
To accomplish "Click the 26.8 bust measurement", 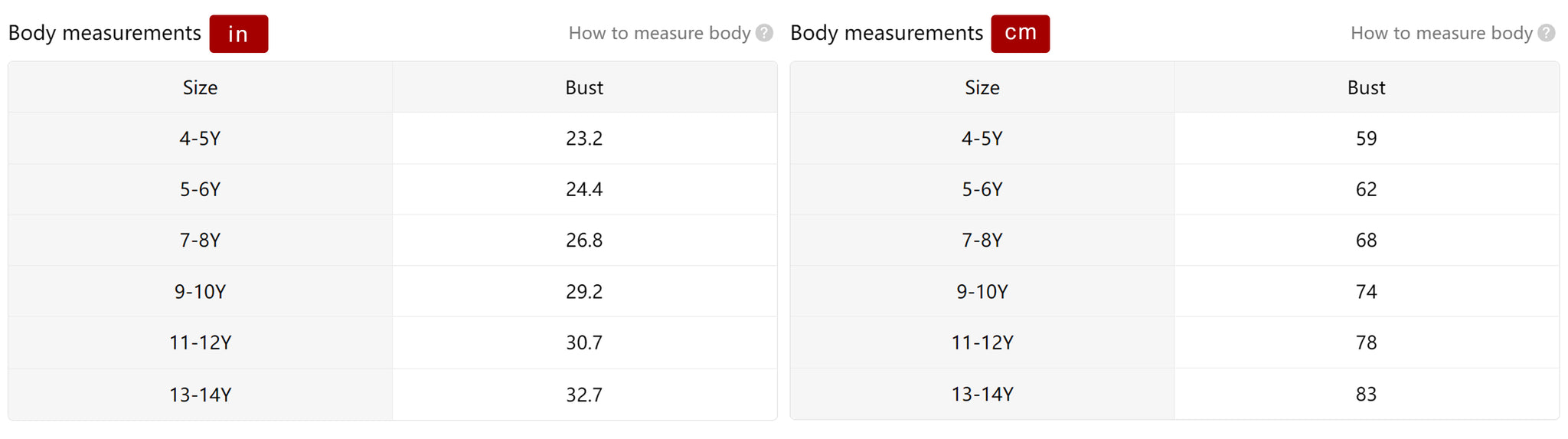I will [x=584, y=241].
